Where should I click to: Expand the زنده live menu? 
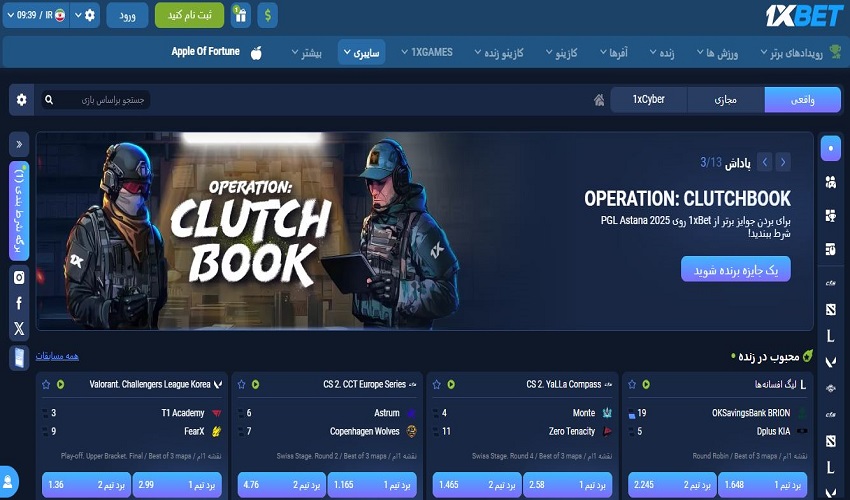click(x=662, y=53)
